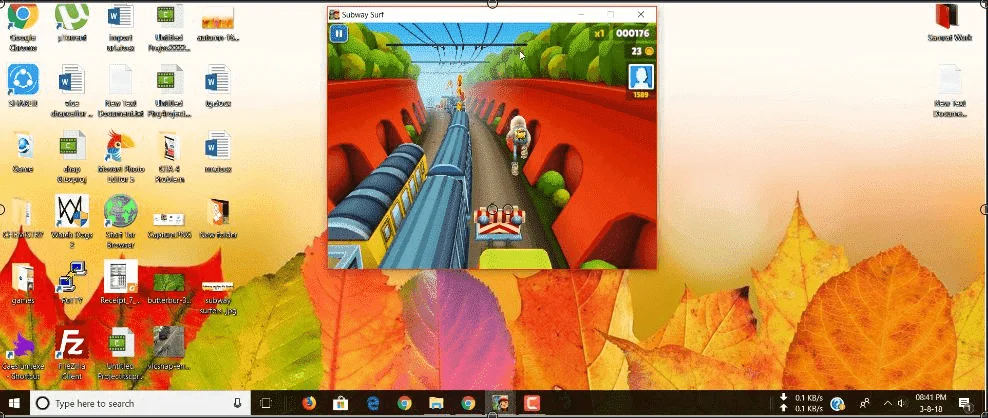Launch Start Tor Browser shortcut

[120, 221]
